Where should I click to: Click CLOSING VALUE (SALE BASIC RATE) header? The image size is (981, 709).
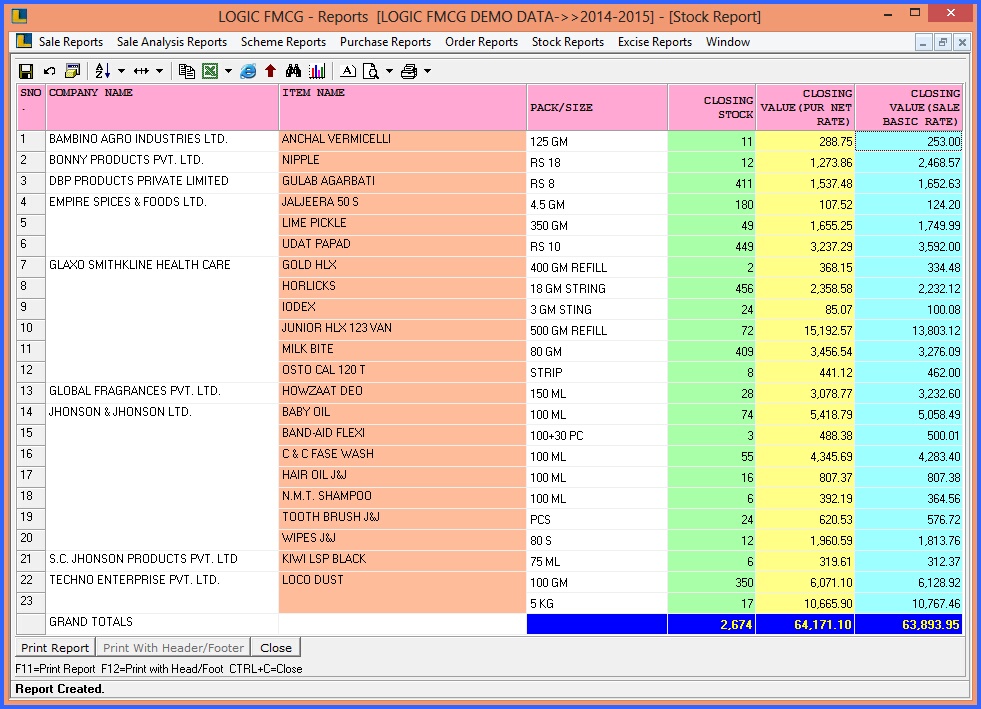pyautogui.click(x=909, y=107)
